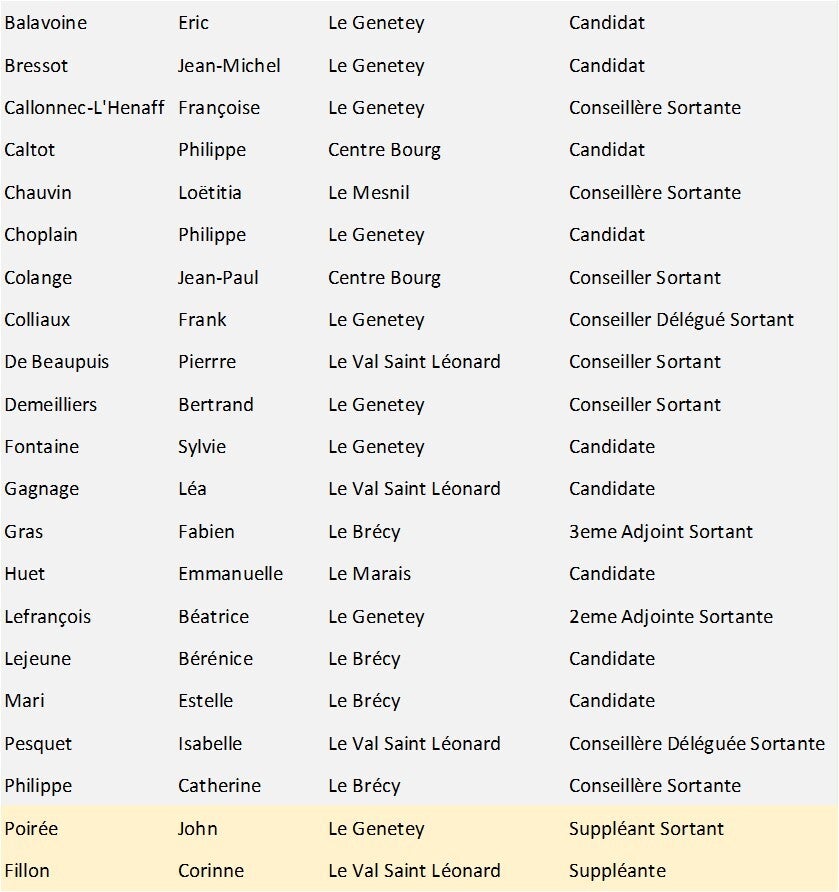Image resolution: width=839 pixels, height=892 pixels.
Task: Click the first name Bérénice
Action: (x=215, y=659)
